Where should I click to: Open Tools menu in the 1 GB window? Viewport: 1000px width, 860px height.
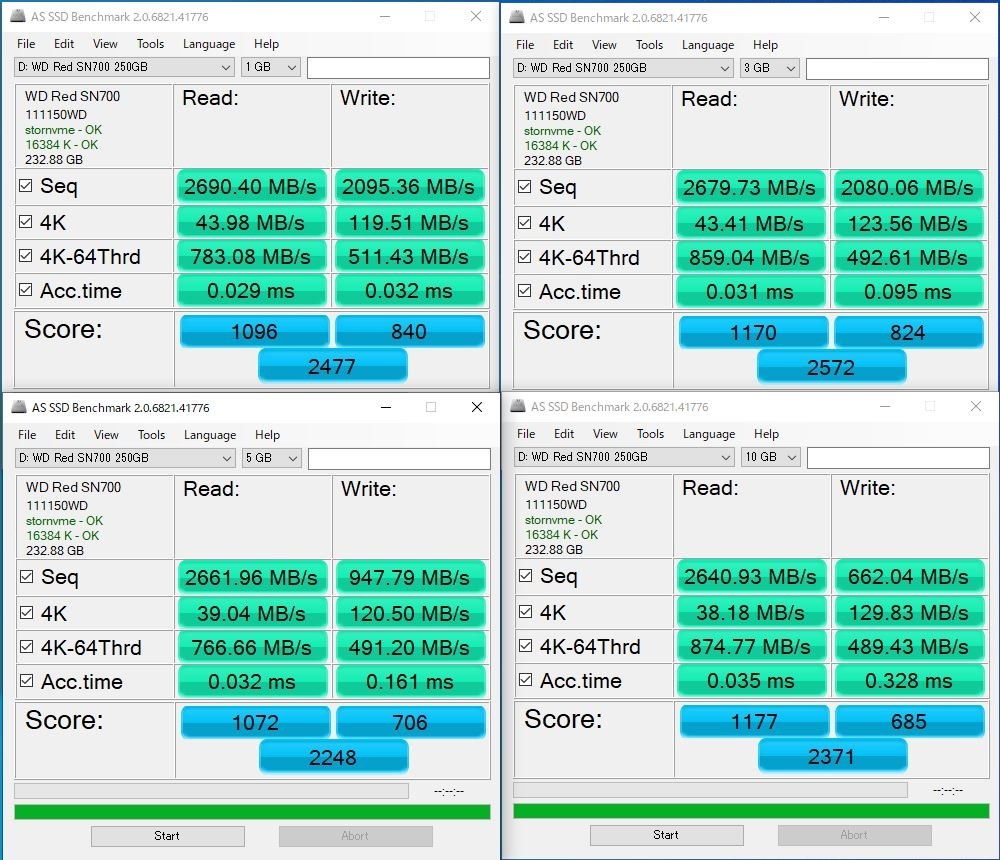[151, 44]
